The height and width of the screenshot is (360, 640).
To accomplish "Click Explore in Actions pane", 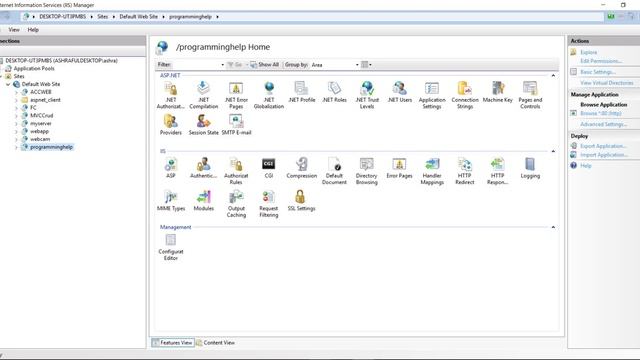I will (589, 52).
